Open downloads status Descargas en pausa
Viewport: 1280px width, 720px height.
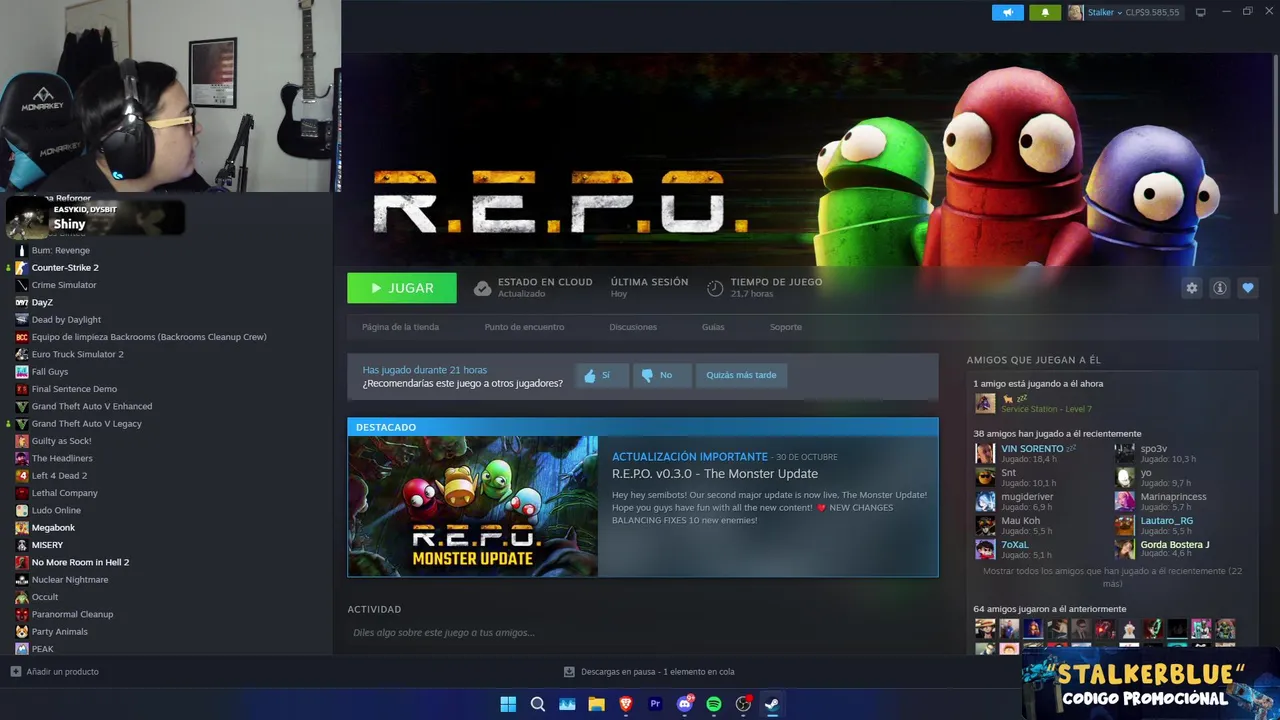[649, 672]
